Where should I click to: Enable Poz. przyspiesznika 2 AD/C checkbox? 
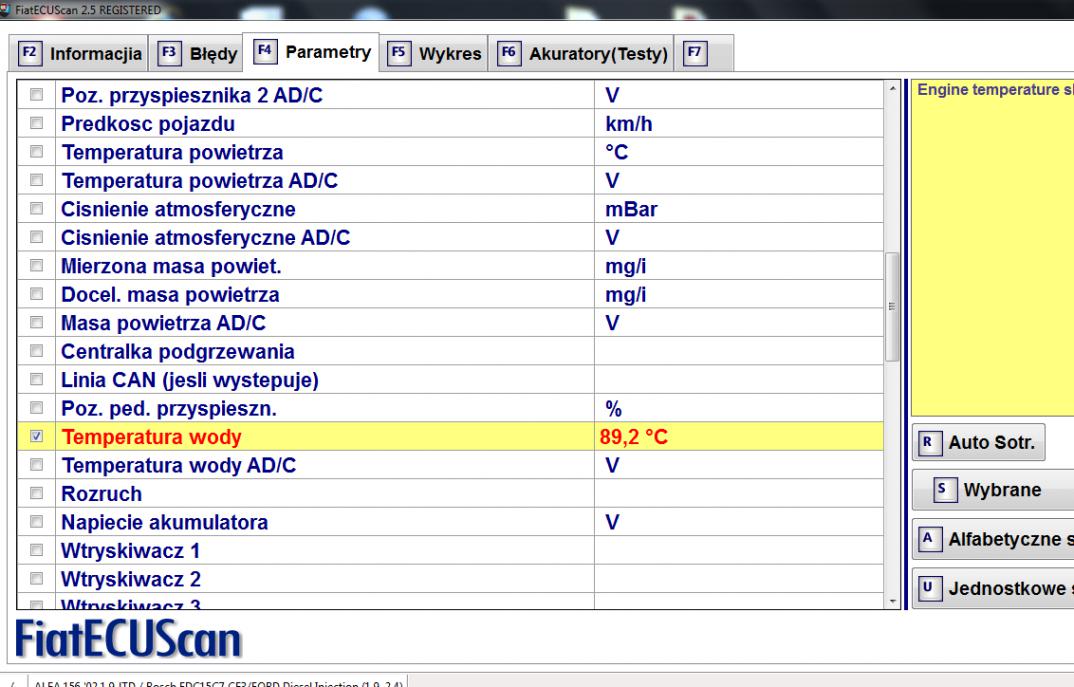pos(36,95)
